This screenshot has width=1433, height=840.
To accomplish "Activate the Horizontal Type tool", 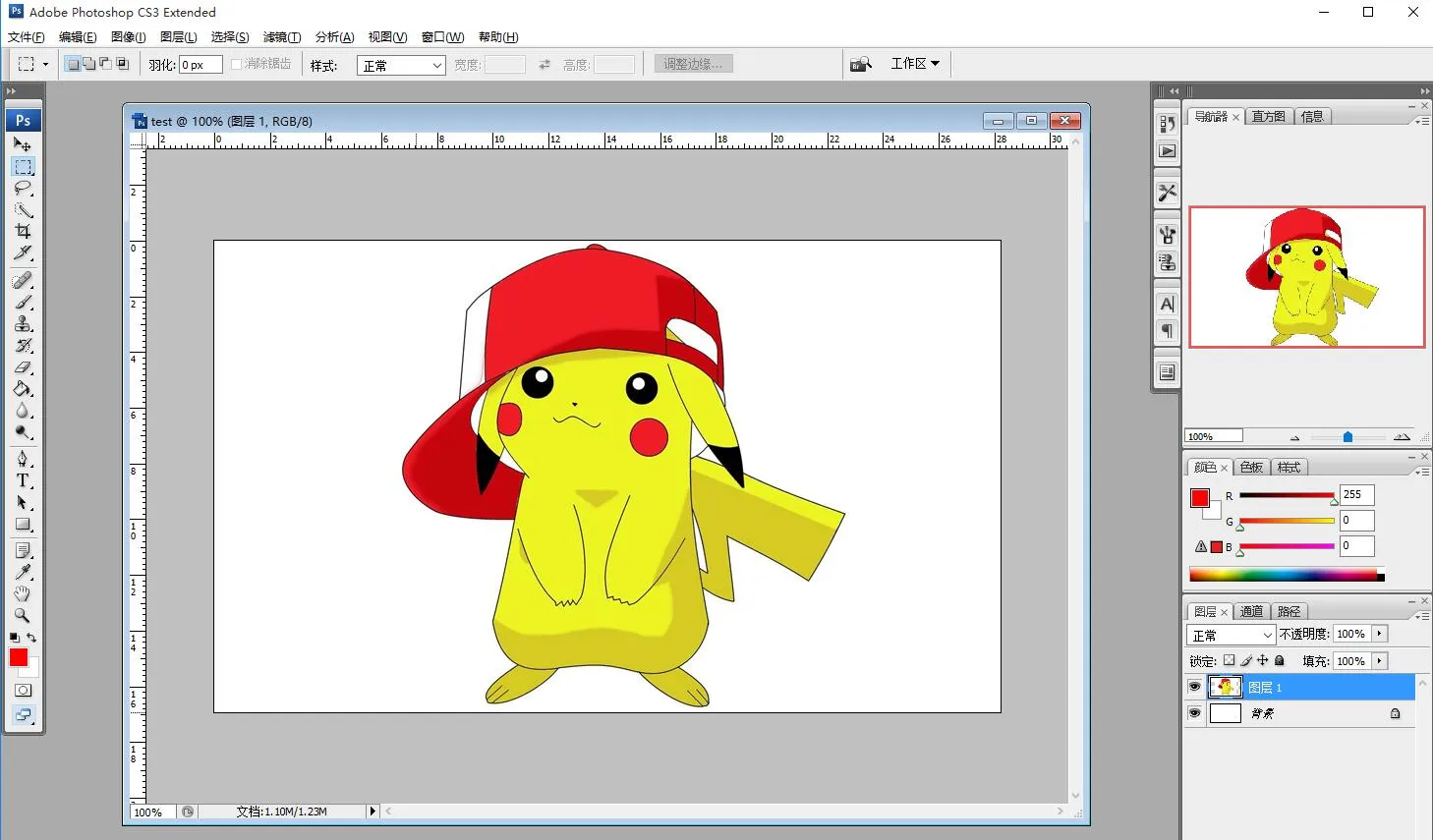I will [x=23, y=480].
